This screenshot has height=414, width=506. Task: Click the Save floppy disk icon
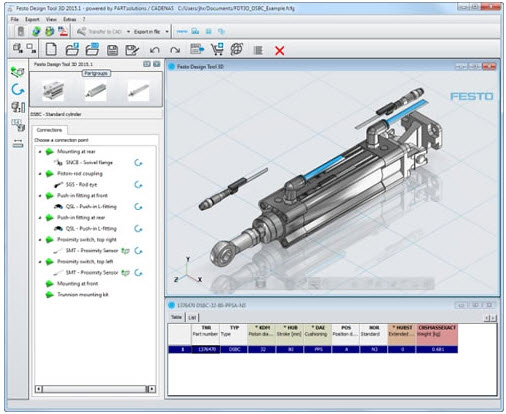tap(112, 50)
